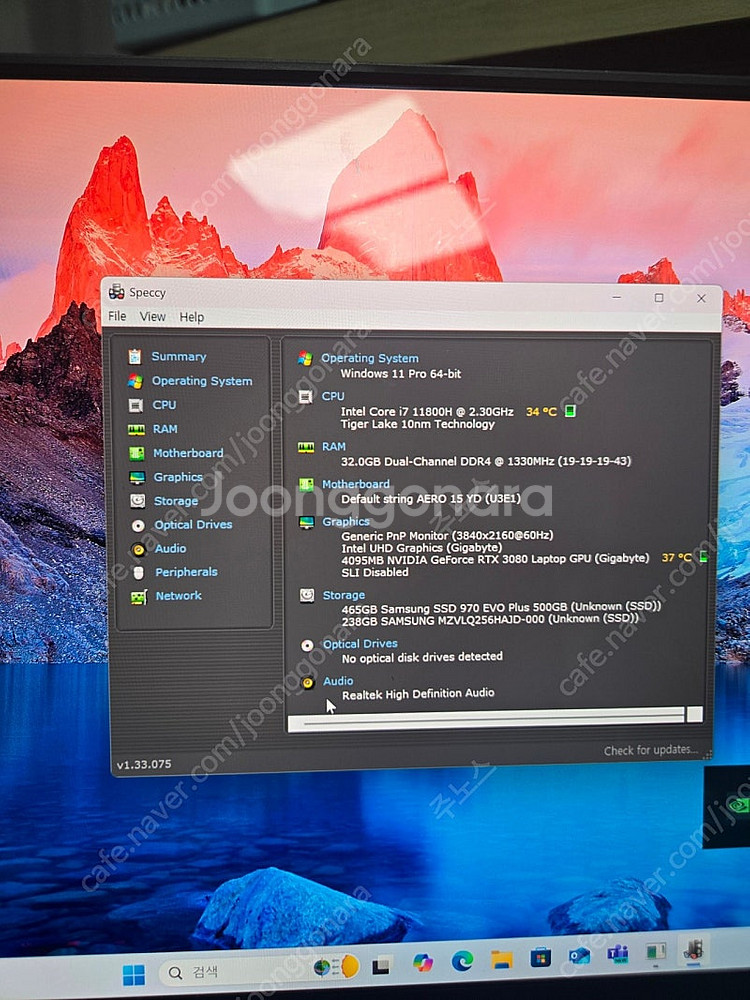Screen dimensions: 750x1000
Task: Open the File menu
Action: pos(117,316)
